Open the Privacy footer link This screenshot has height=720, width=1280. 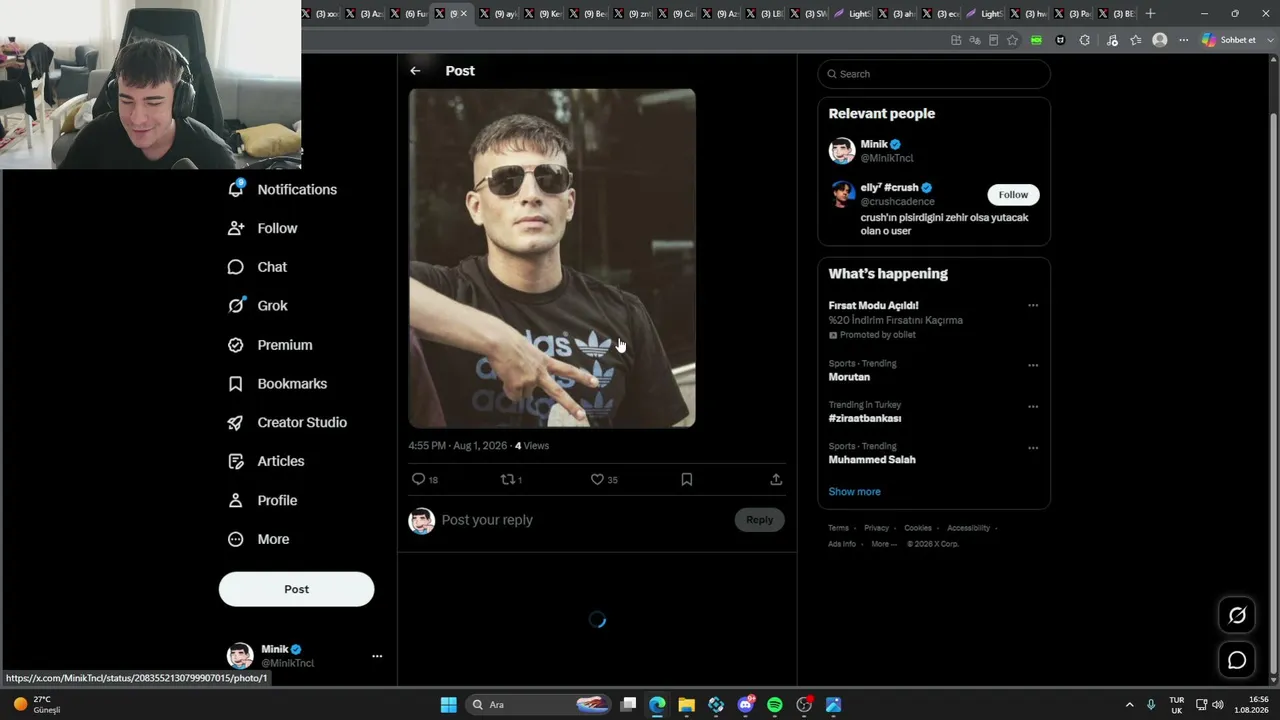(x=876, y=528)
